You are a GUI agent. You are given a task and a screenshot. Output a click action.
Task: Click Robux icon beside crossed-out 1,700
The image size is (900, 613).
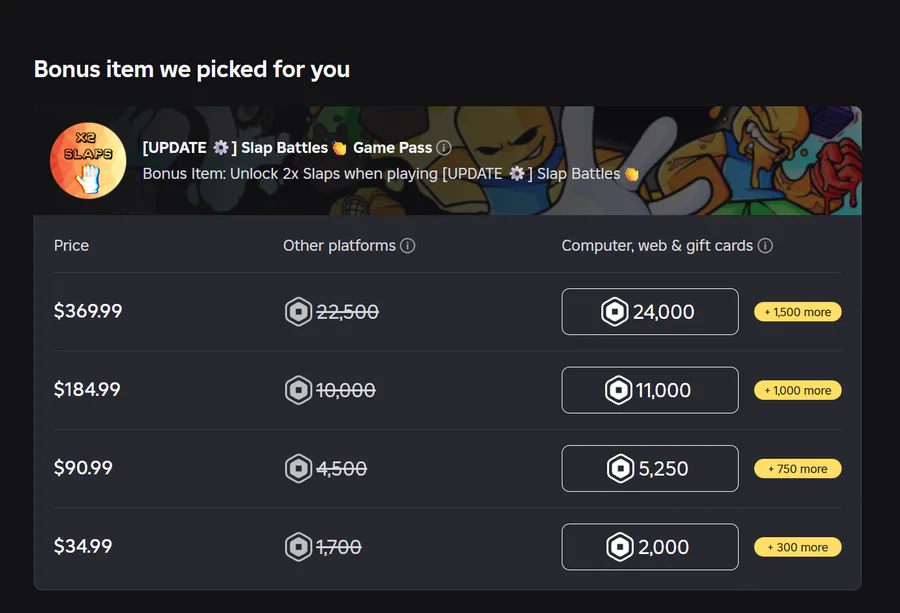[x=299, y=547]
